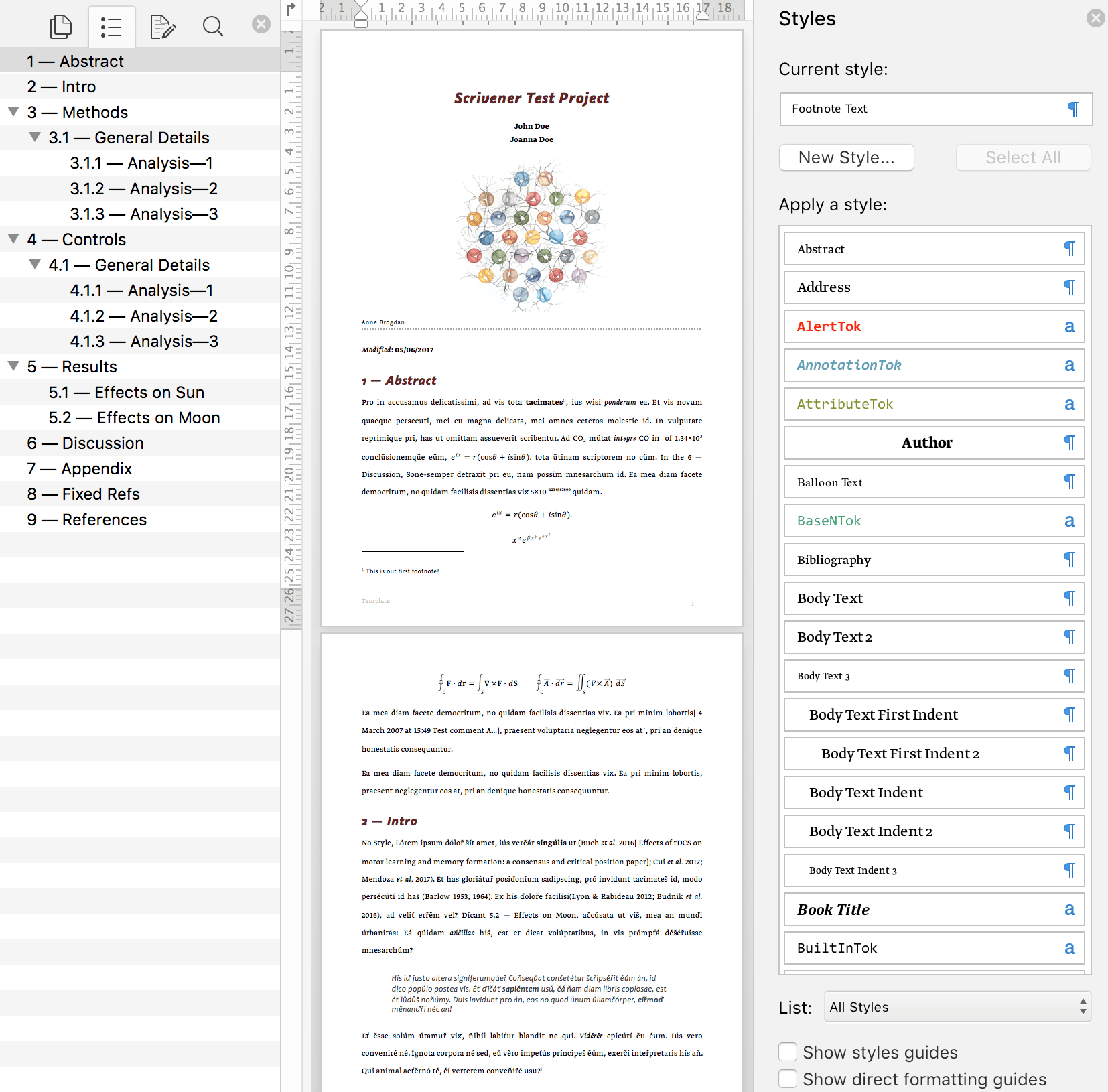Select the document map list icon
This screenshot has width=1108, height=1092.
(x=111, y=27)
